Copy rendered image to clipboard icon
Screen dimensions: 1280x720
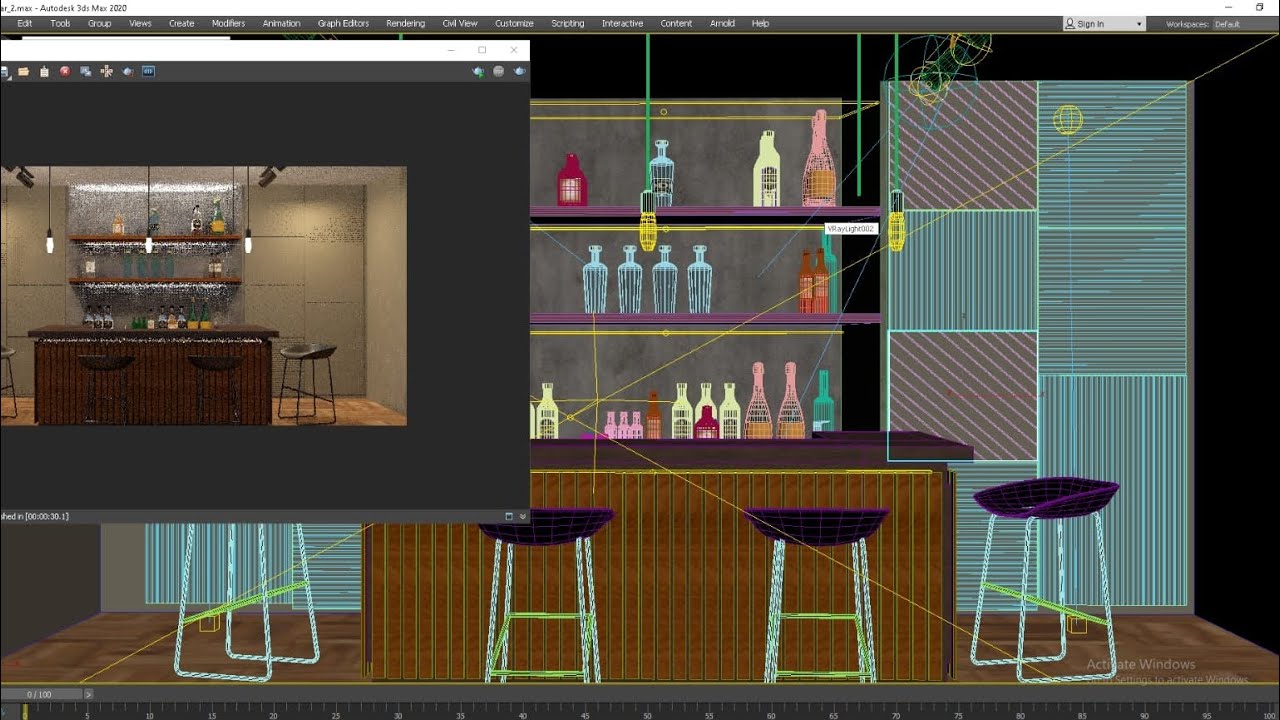[44, 71]
